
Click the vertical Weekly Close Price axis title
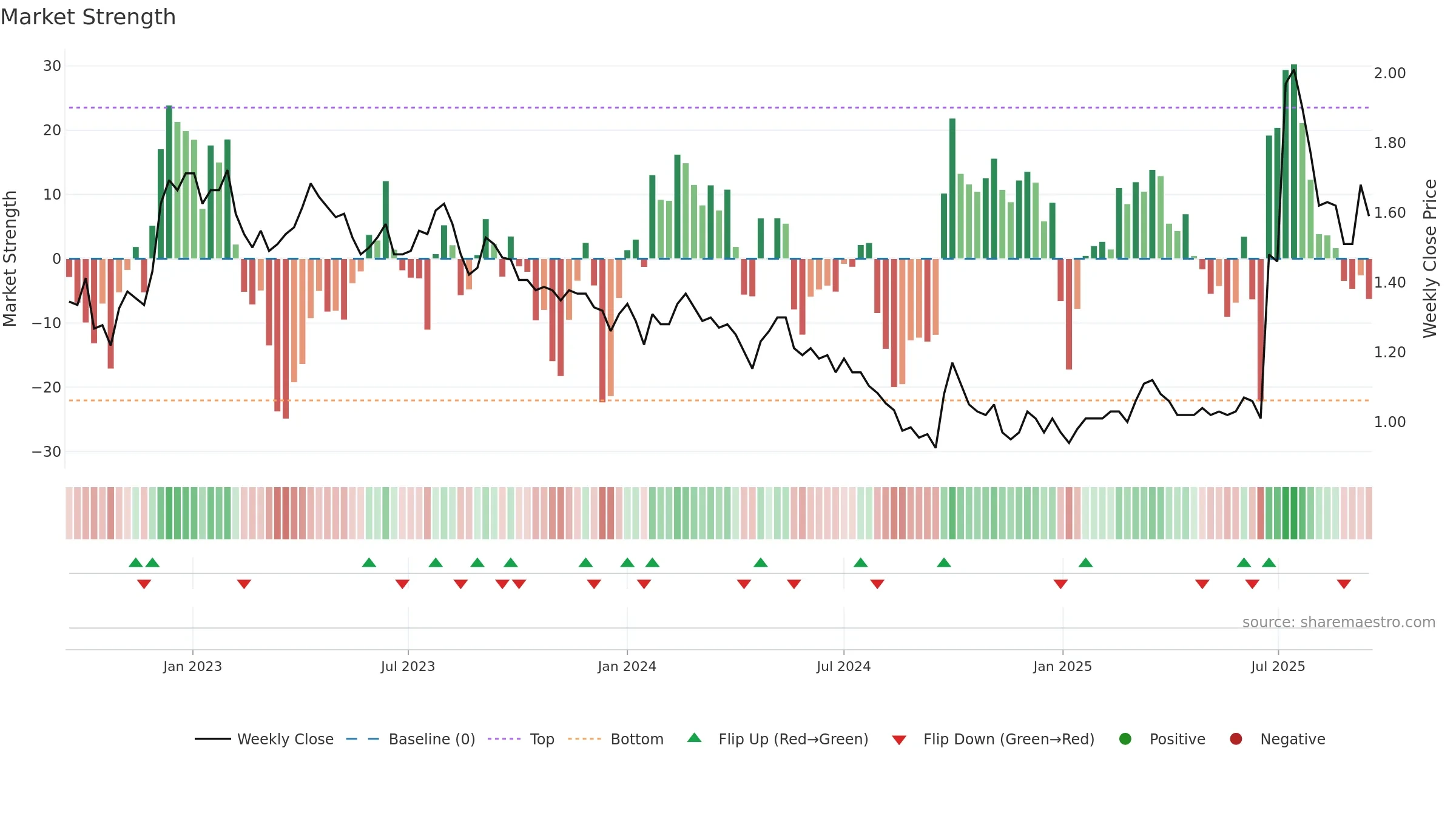(x=1430, y=258)
